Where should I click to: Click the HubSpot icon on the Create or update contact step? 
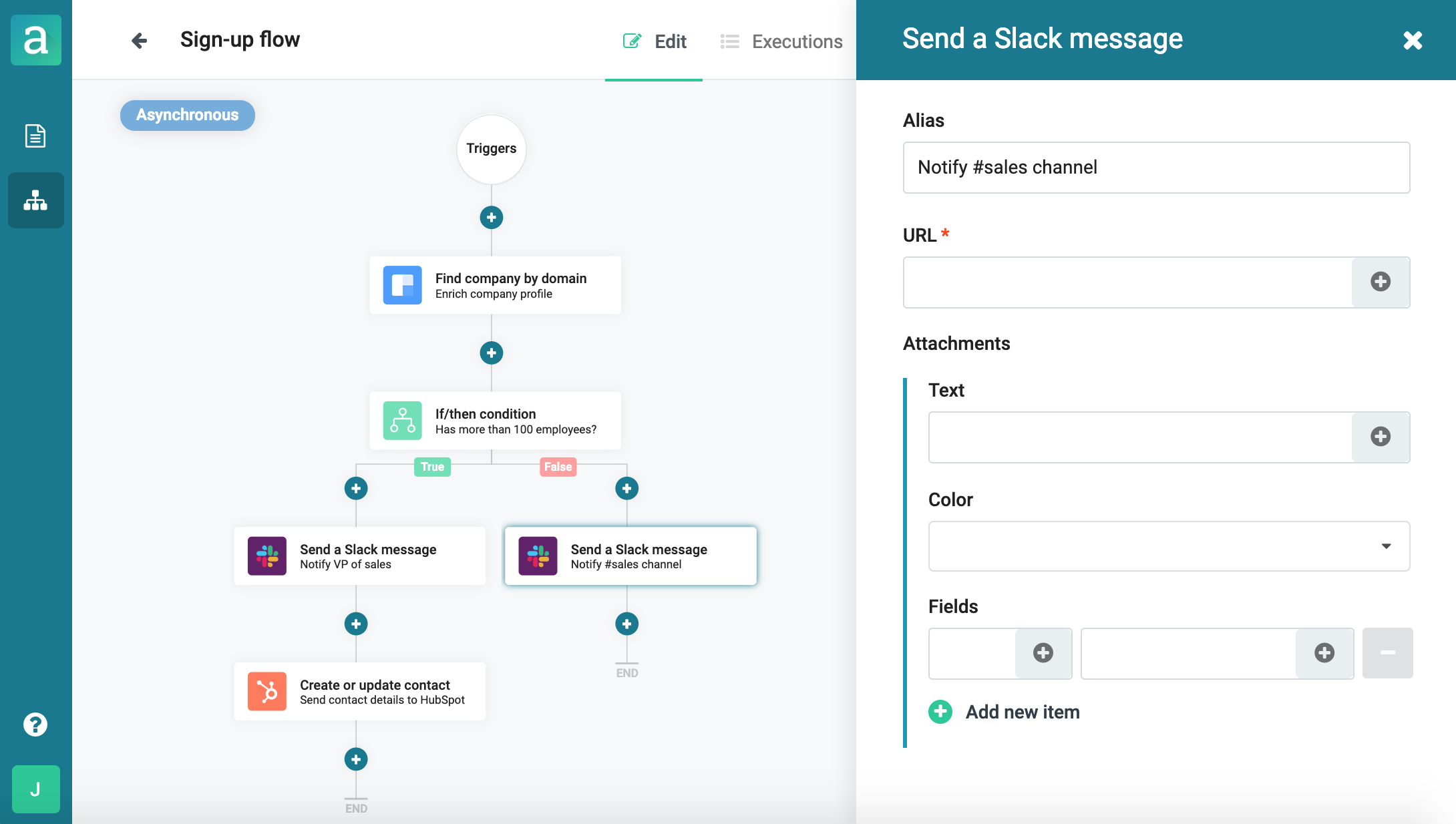coord(267,692)
